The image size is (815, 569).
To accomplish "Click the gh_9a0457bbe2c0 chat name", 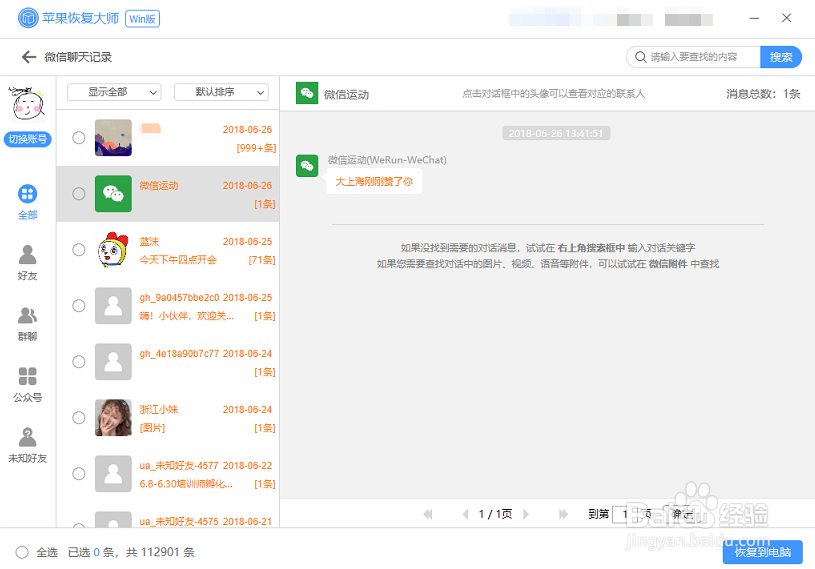I will (x=179, y=298).
